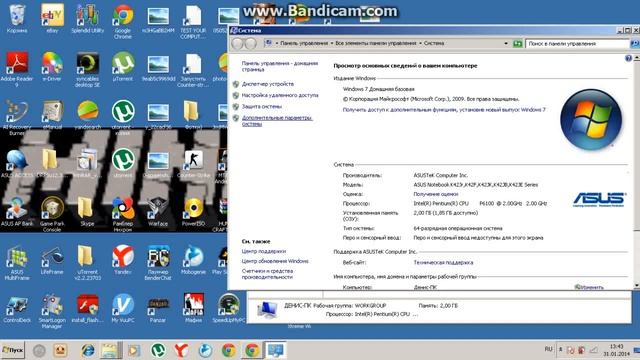Launch SpeedUpMyPC desktop shortcut

click(x=229, y=308)
